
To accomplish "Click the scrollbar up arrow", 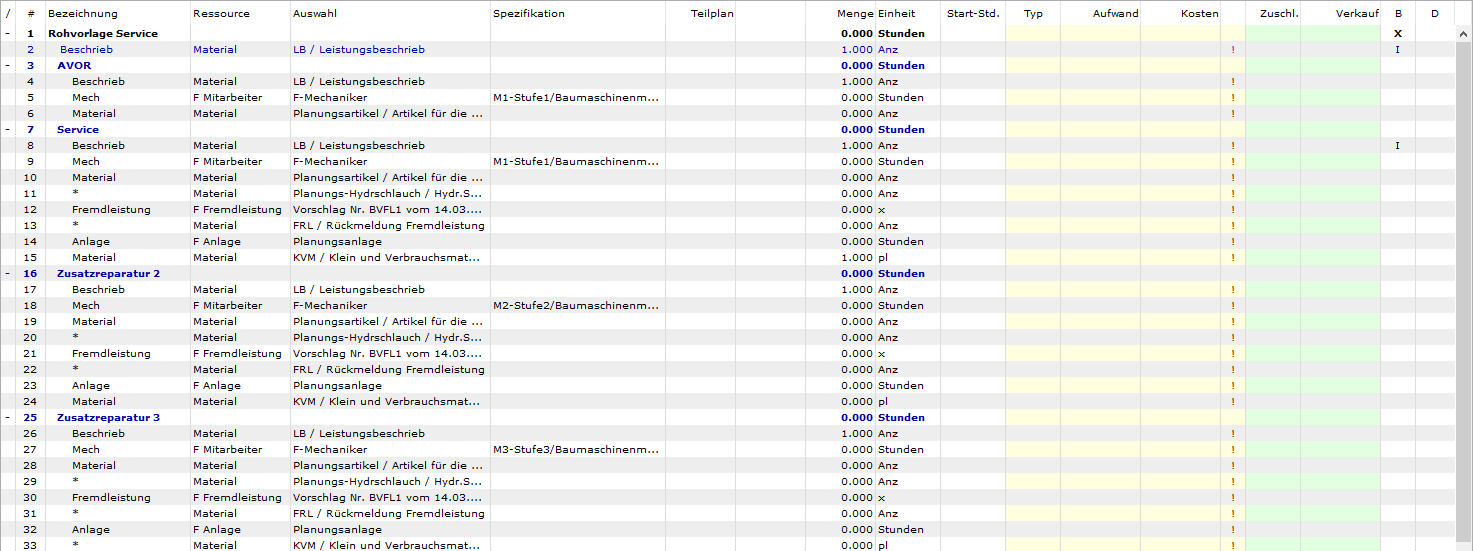I will click(x=1464, y=33).
